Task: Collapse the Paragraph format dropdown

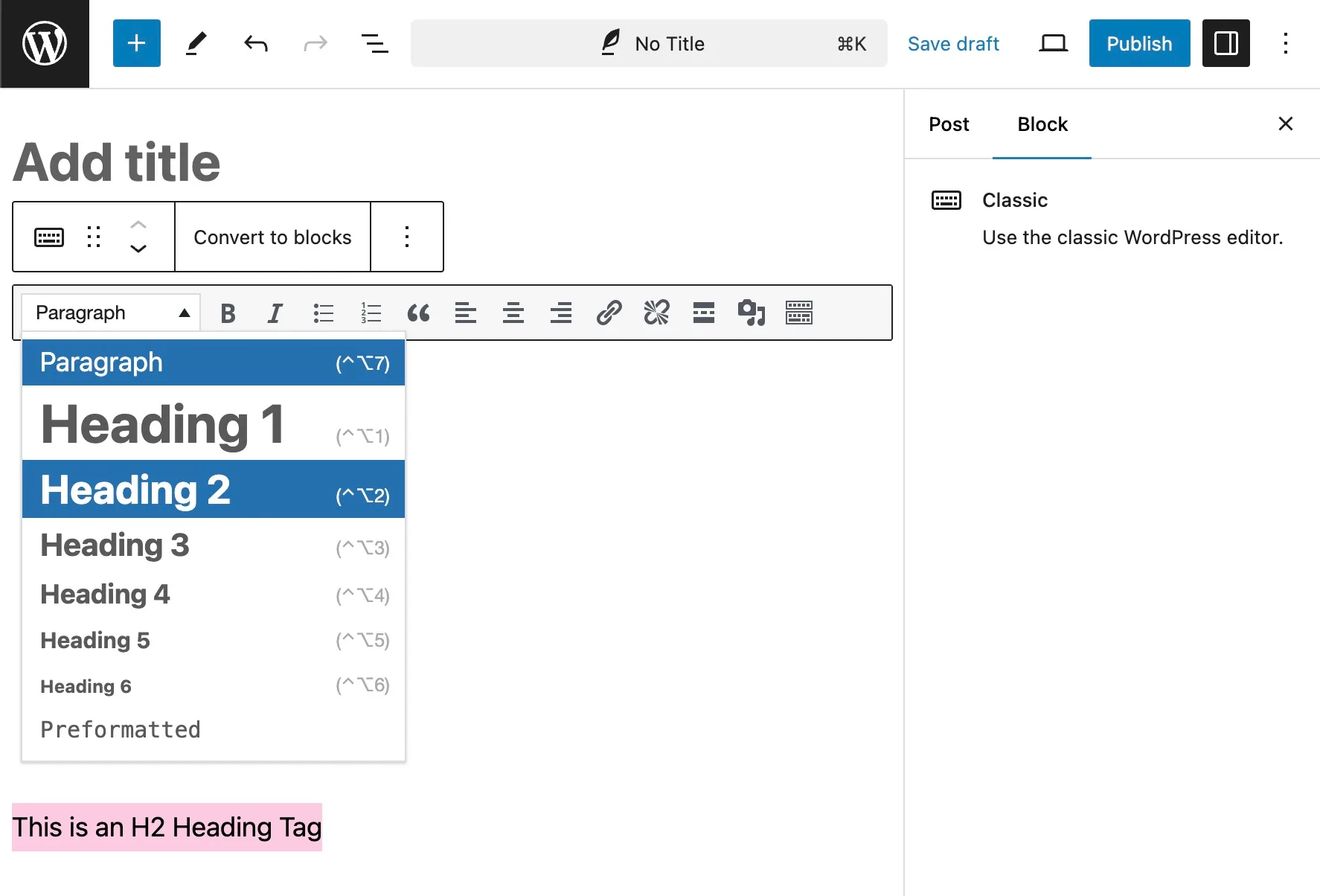Action: click(111, 313)
